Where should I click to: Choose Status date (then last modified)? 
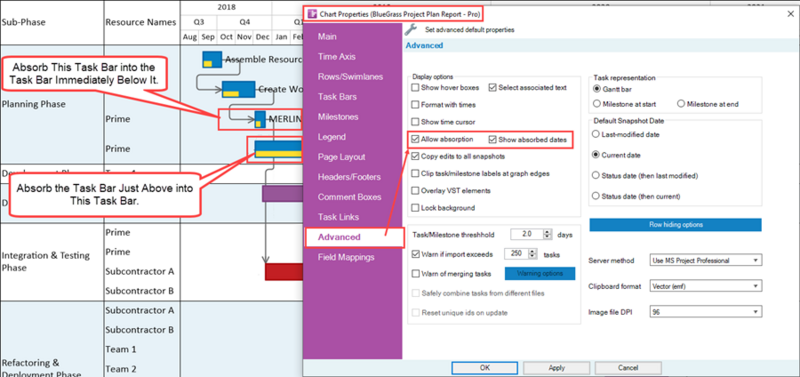(596, 175)
